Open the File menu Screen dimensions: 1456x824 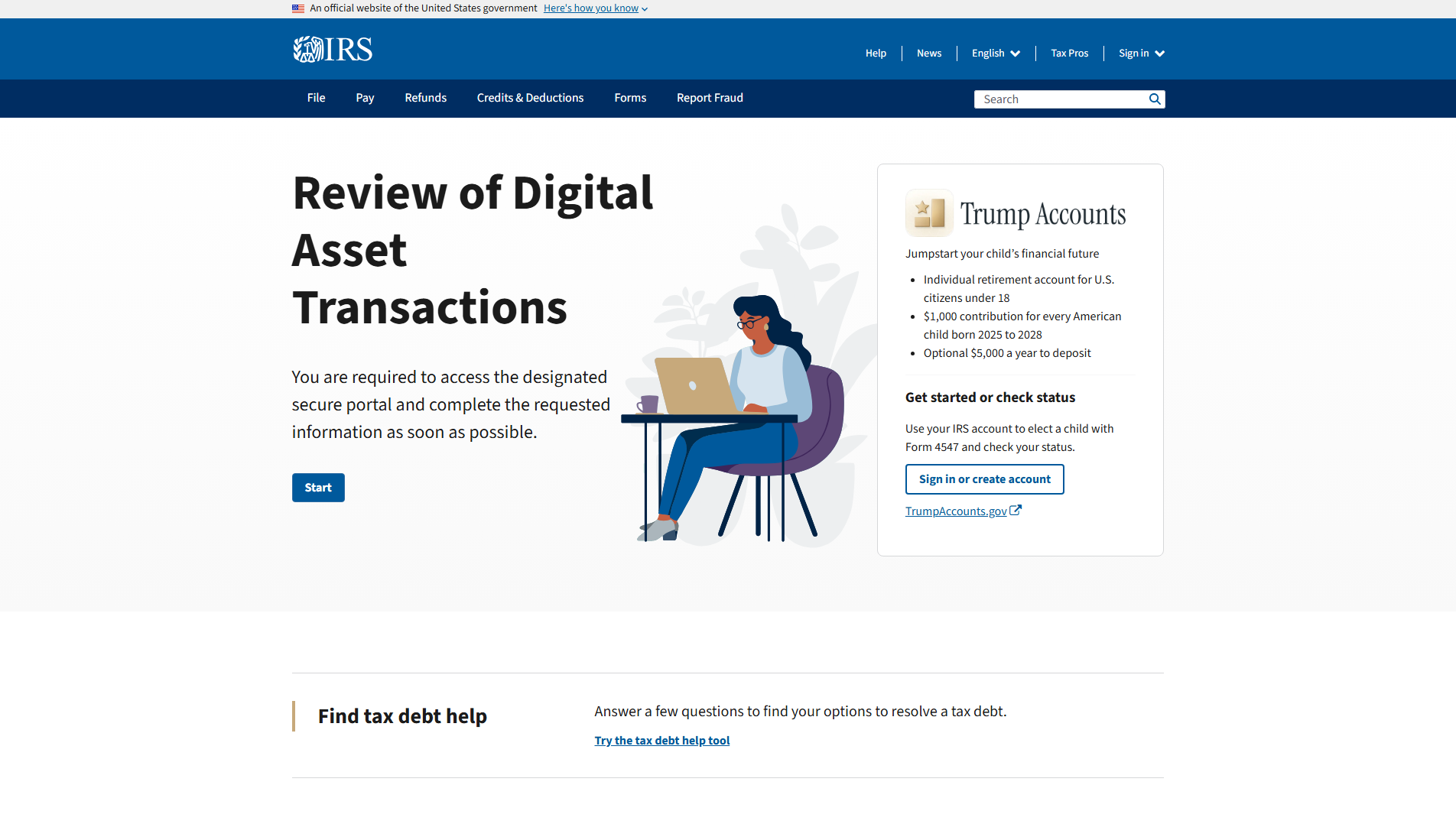pos(317,98)
